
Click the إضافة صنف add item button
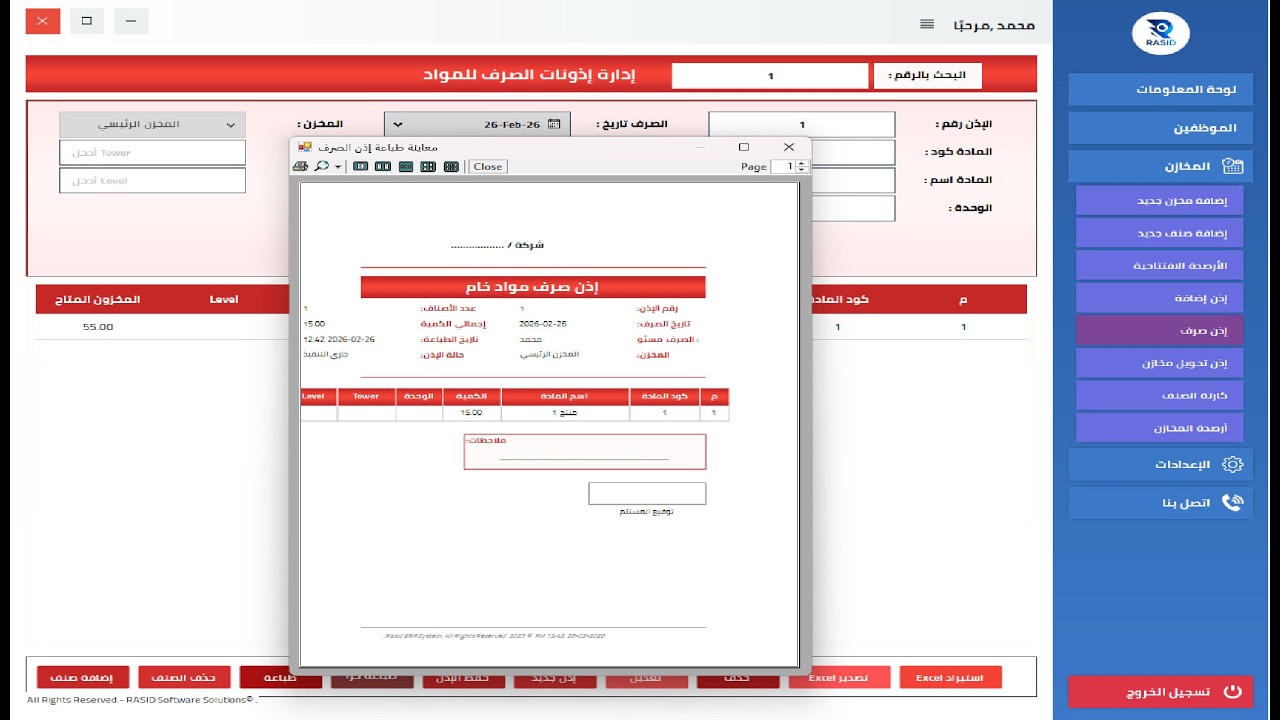pos(82,678)
